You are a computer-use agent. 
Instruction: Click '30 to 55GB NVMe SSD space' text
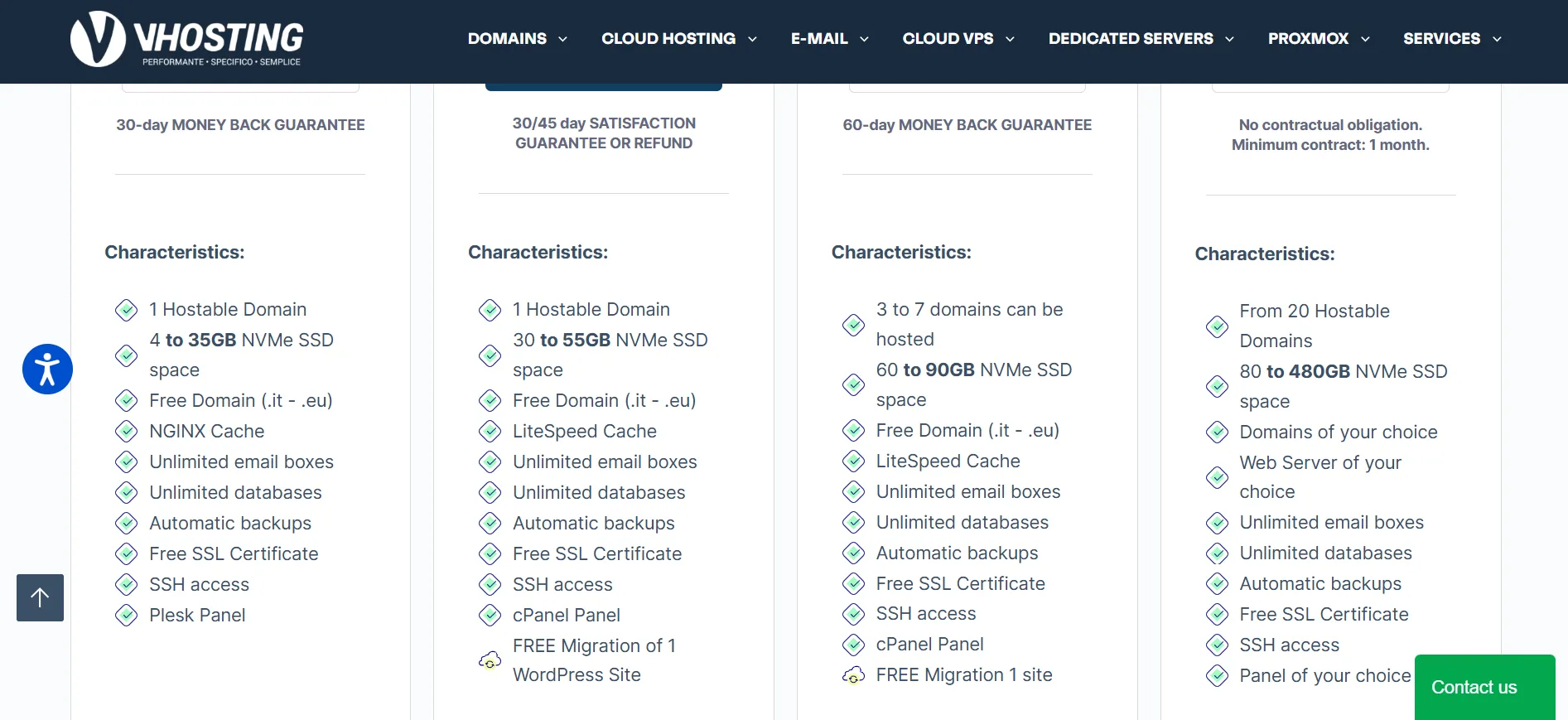(x=610, y=355)
